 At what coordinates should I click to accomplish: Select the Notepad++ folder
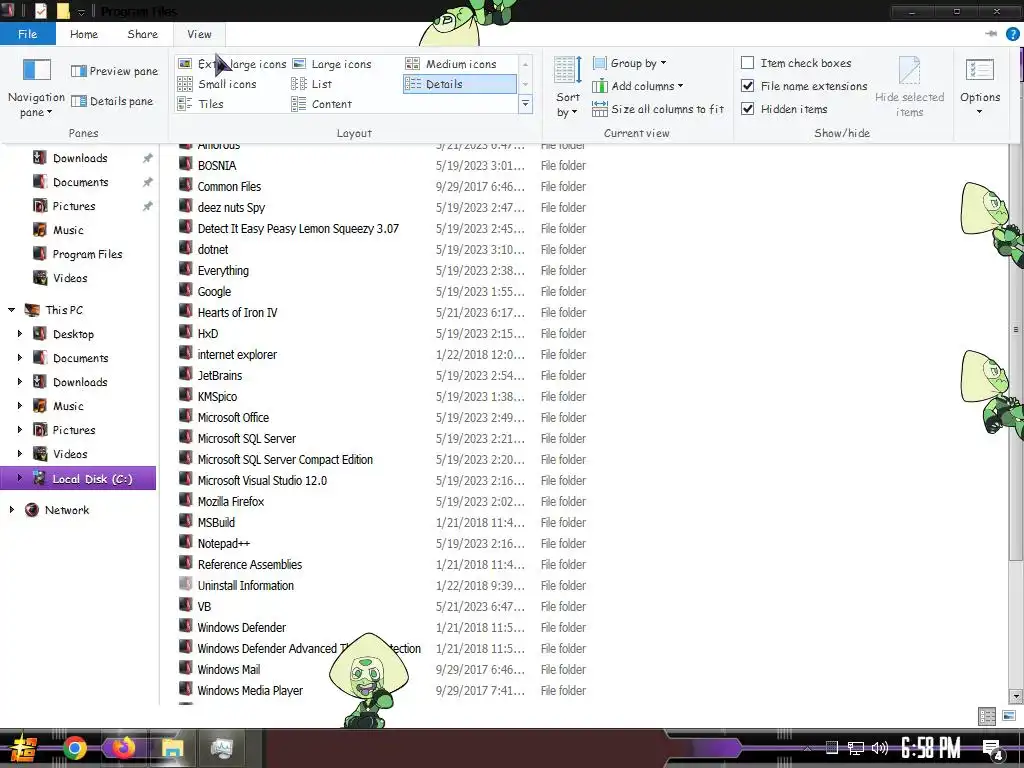click(223, 543)
